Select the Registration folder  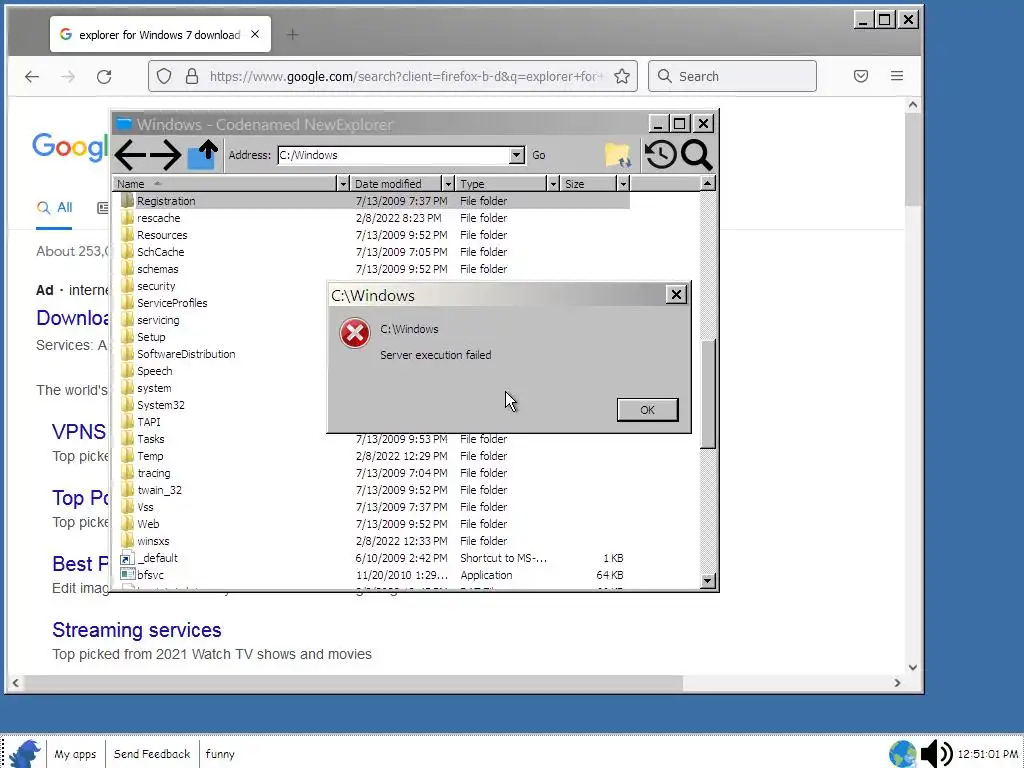(x=165, y=201)
